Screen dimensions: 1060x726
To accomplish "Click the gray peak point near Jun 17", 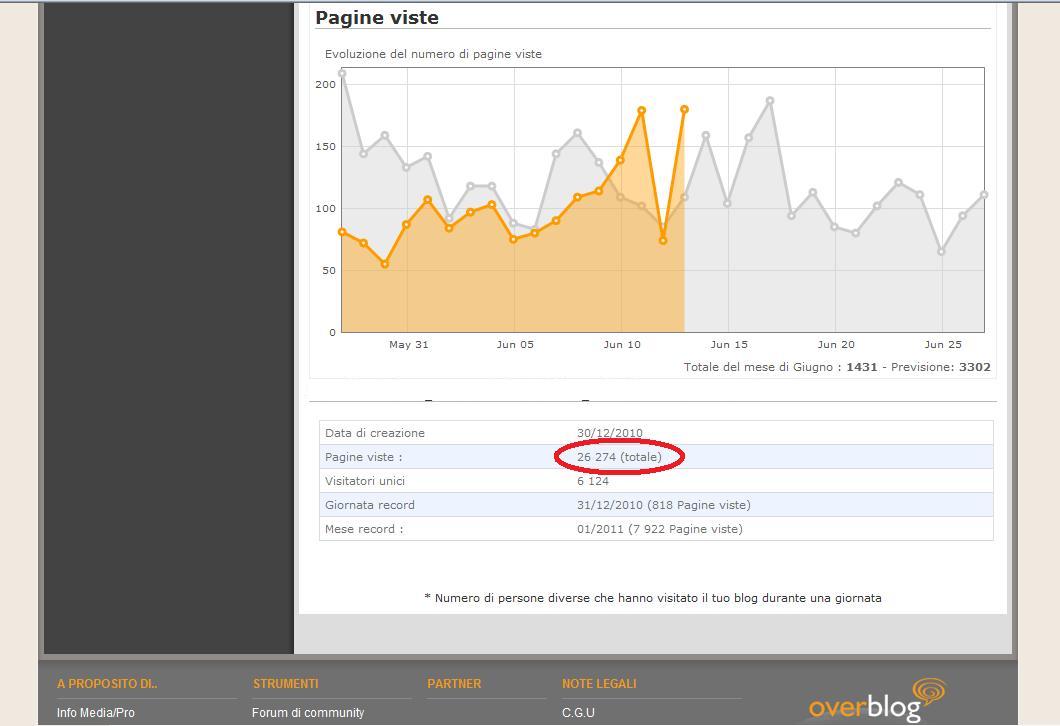I will [x=770, y=100].
